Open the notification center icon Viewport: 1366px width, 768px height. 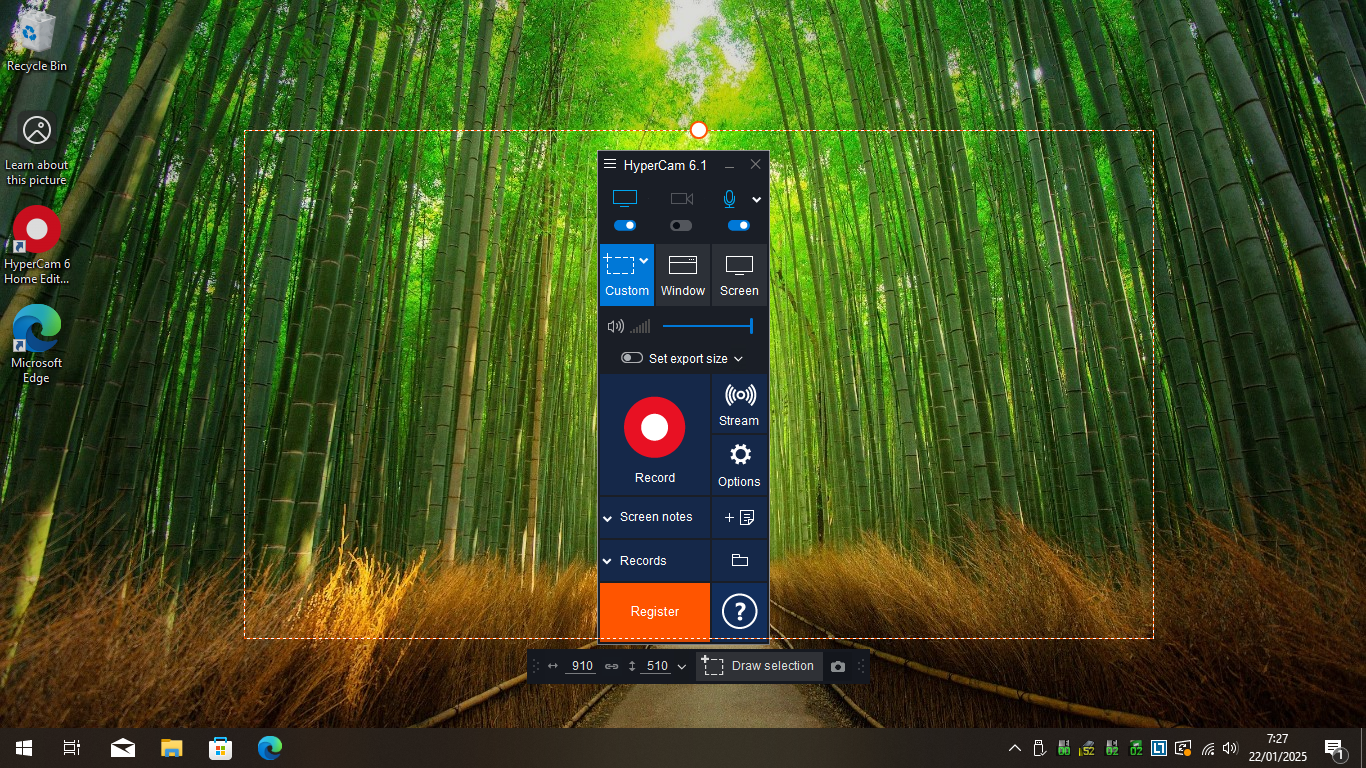pos(1335,748)
